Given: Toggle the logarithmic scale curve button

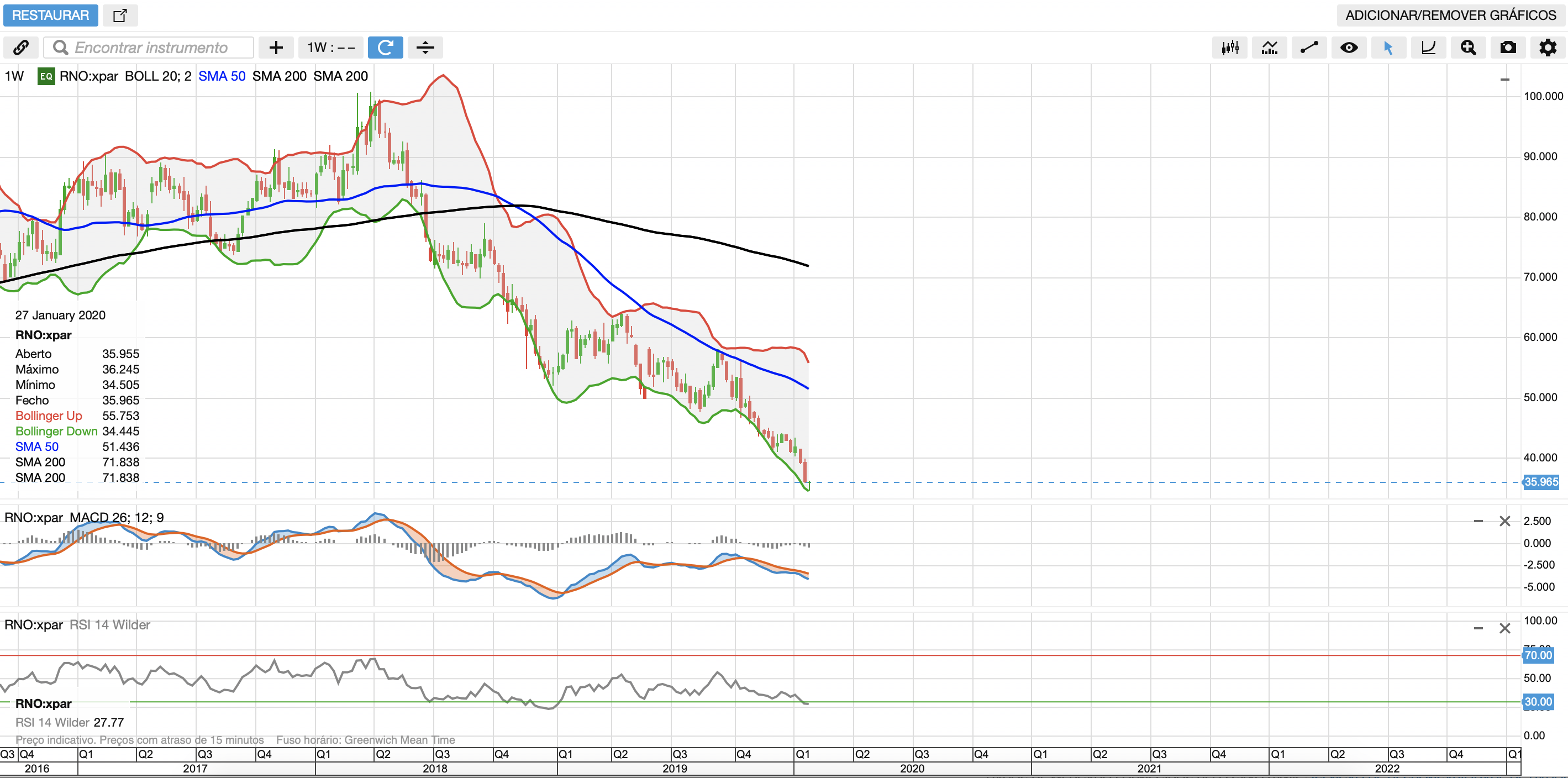Looking at the screenshot, I should point(1428,48).
